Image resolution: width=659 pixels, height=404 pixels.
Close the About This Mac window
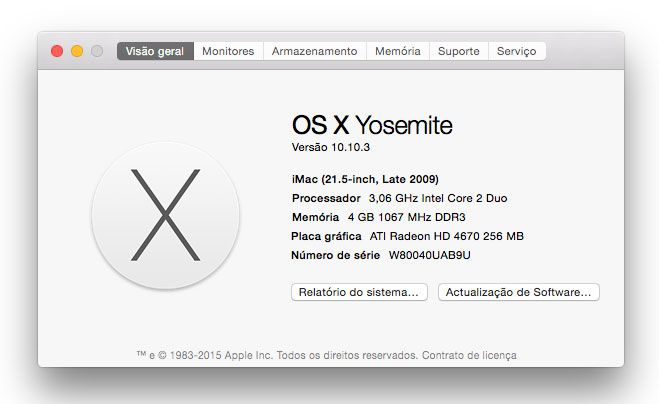57,51
